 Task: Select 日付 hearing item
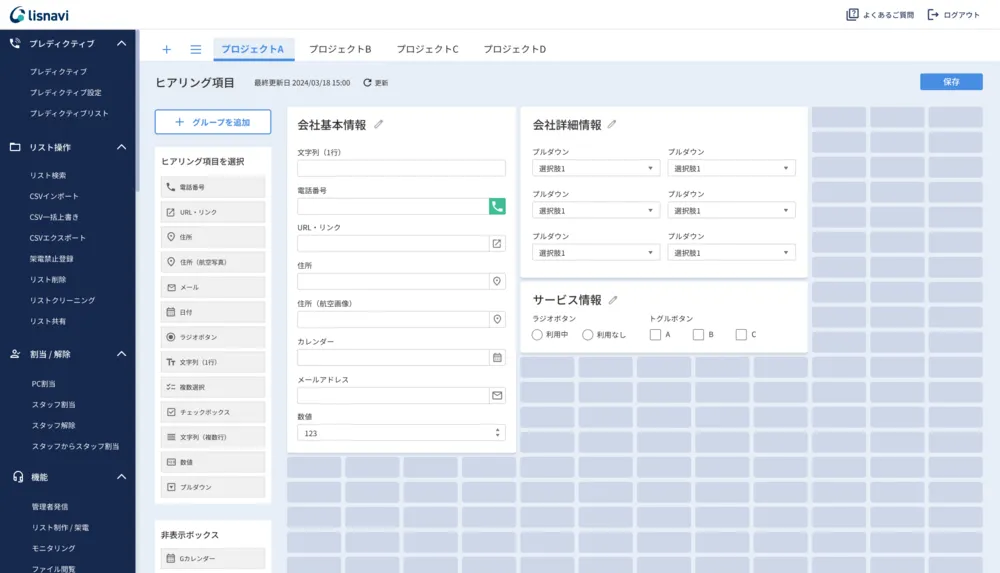213,312
